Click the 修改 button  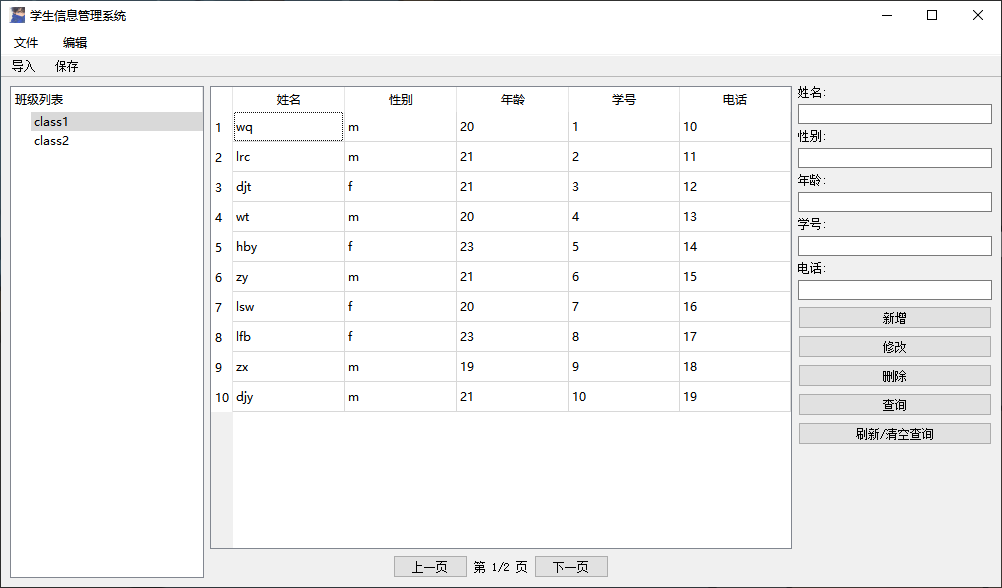click(x=895, y=347)
